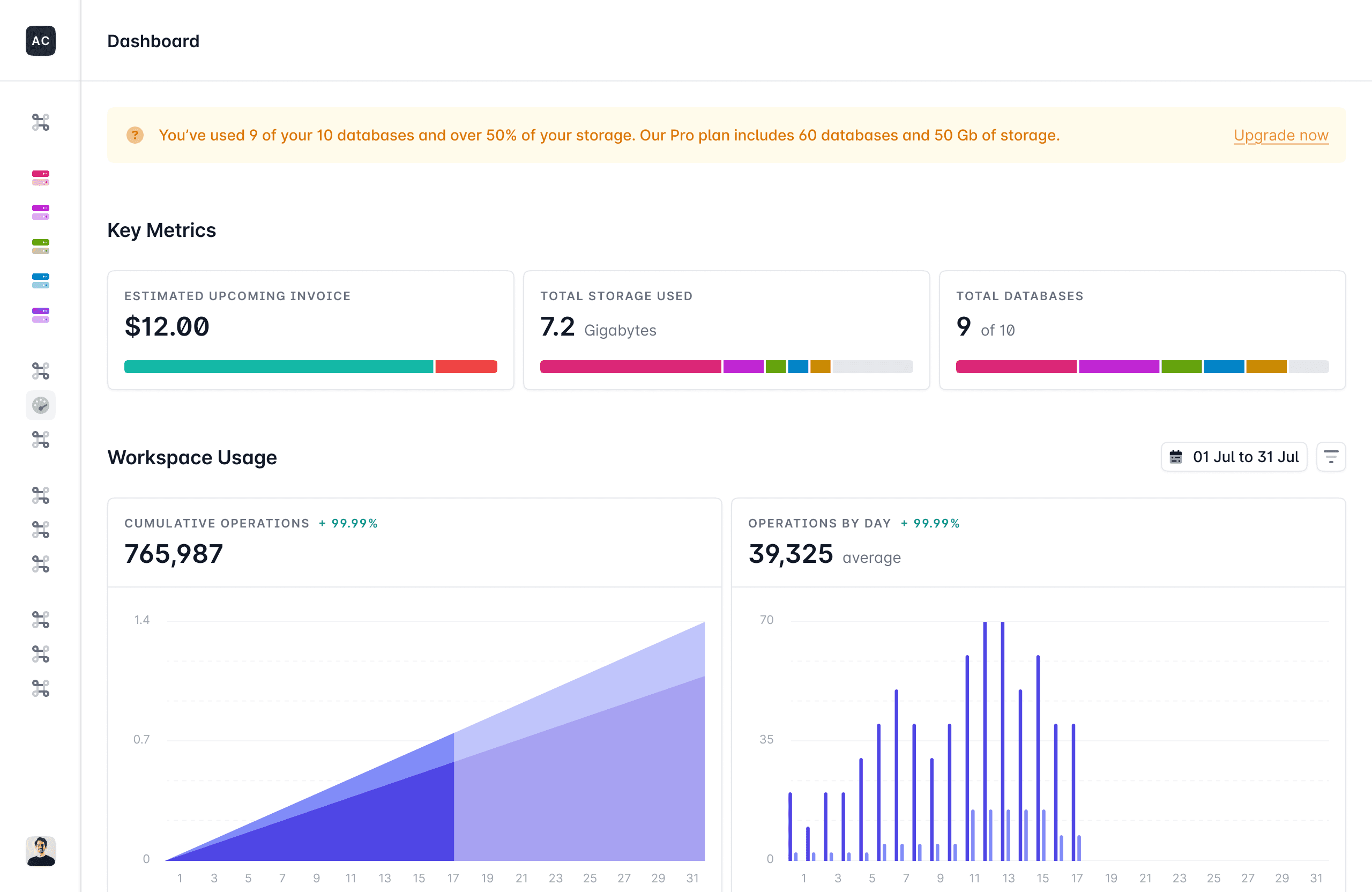
Task: Select the blue database sidebar icon
Action: point(40,281)
